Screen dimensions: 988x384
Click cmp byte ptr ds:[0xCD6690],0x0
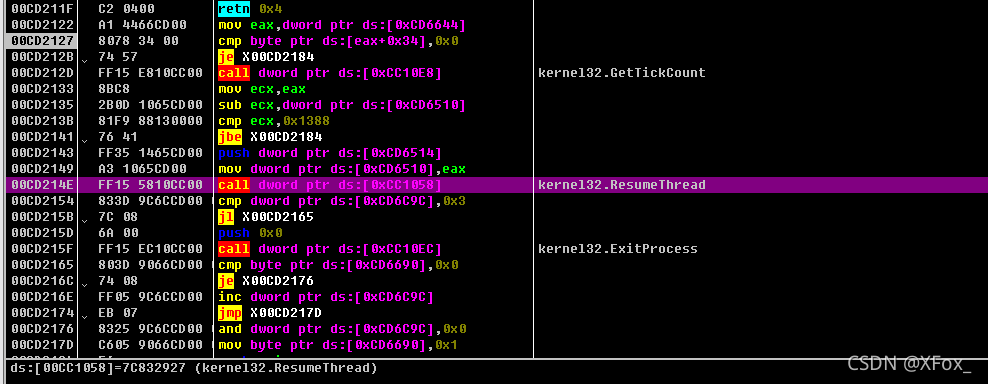(x=338, y=265)
